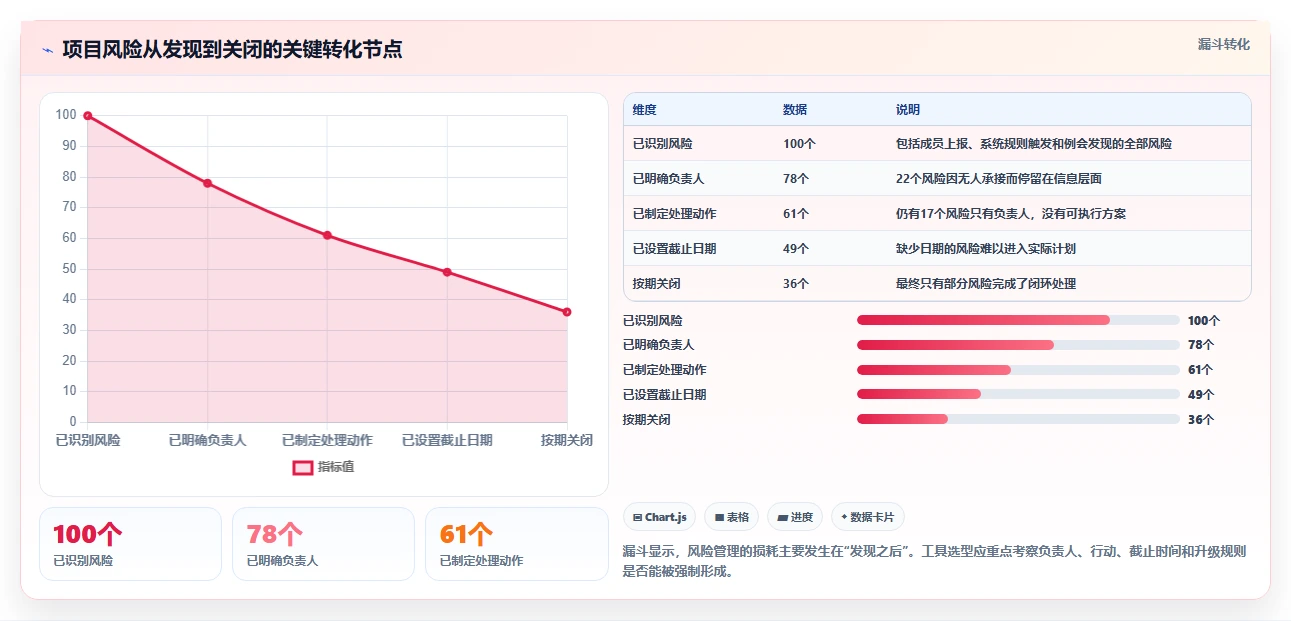Image resolution: width=1291 pixels, height=621 pixels.
Task: Click chart x-axis label 已设置截止日期
Action: 447,440
